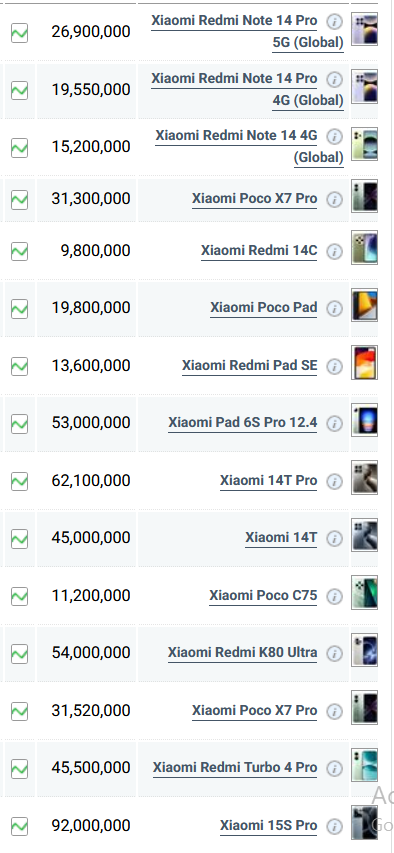Show info for Xiaomi Poco Pad

point(335,309)
